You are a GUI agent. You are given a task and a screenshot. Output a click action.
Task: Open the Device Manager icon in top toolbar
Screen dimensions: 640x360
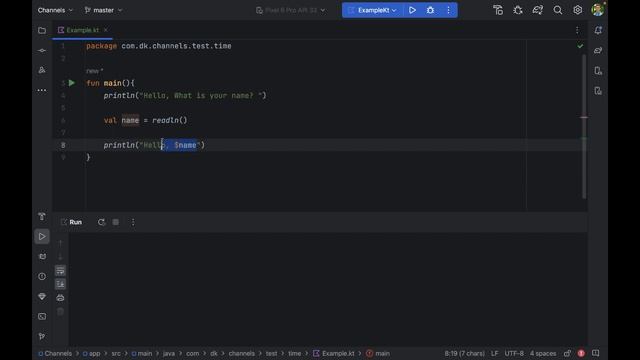[498, 10]
